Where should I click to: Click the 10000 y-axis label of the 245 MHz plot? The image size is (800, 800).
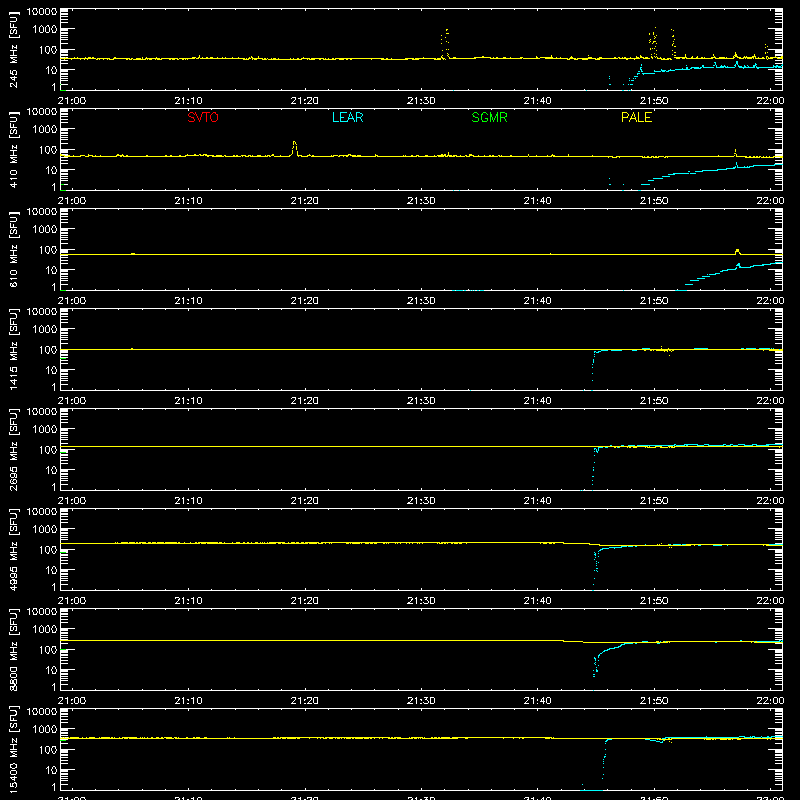tap(42, 12)
